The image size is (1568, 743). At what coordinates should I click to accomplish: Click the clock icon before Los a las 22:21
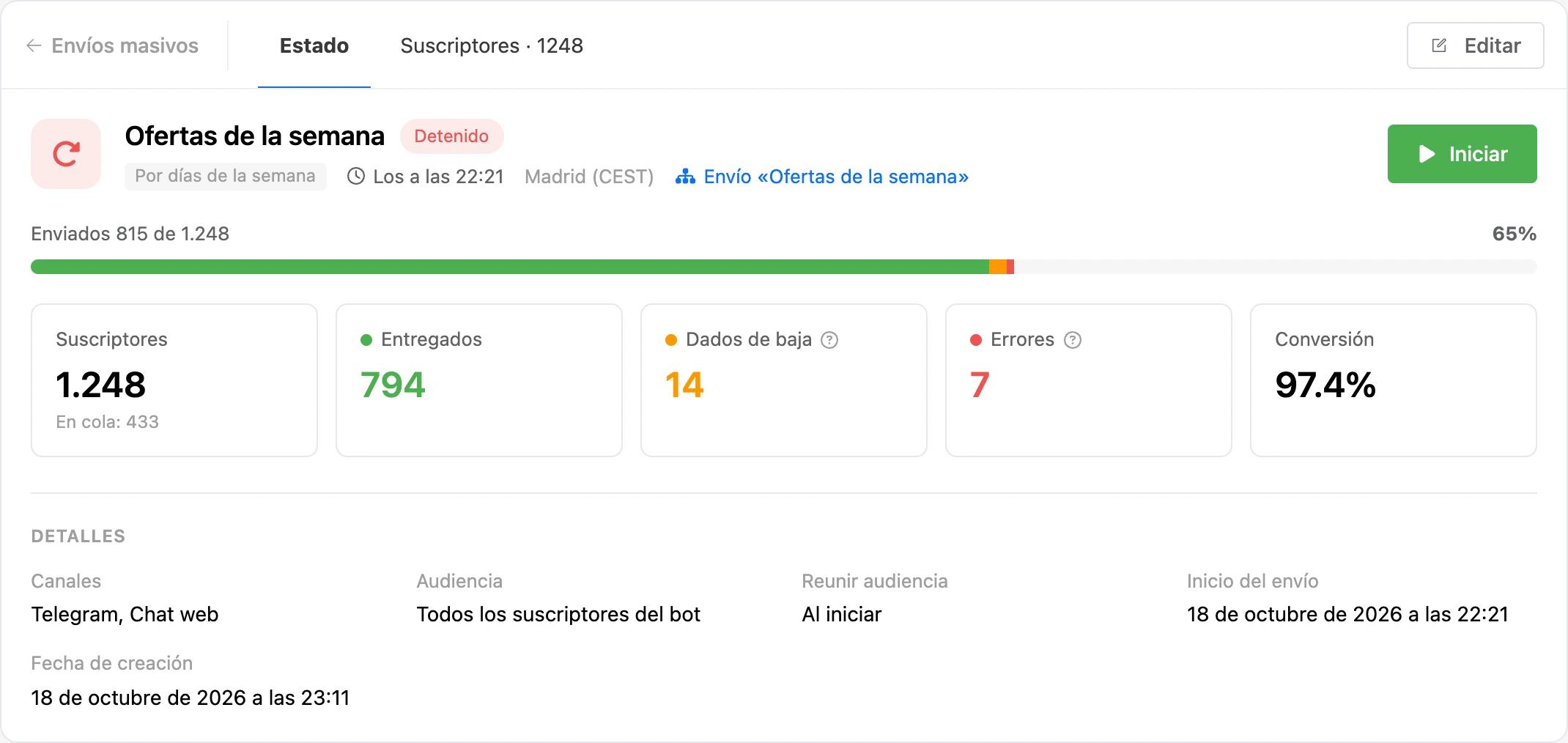356,177
